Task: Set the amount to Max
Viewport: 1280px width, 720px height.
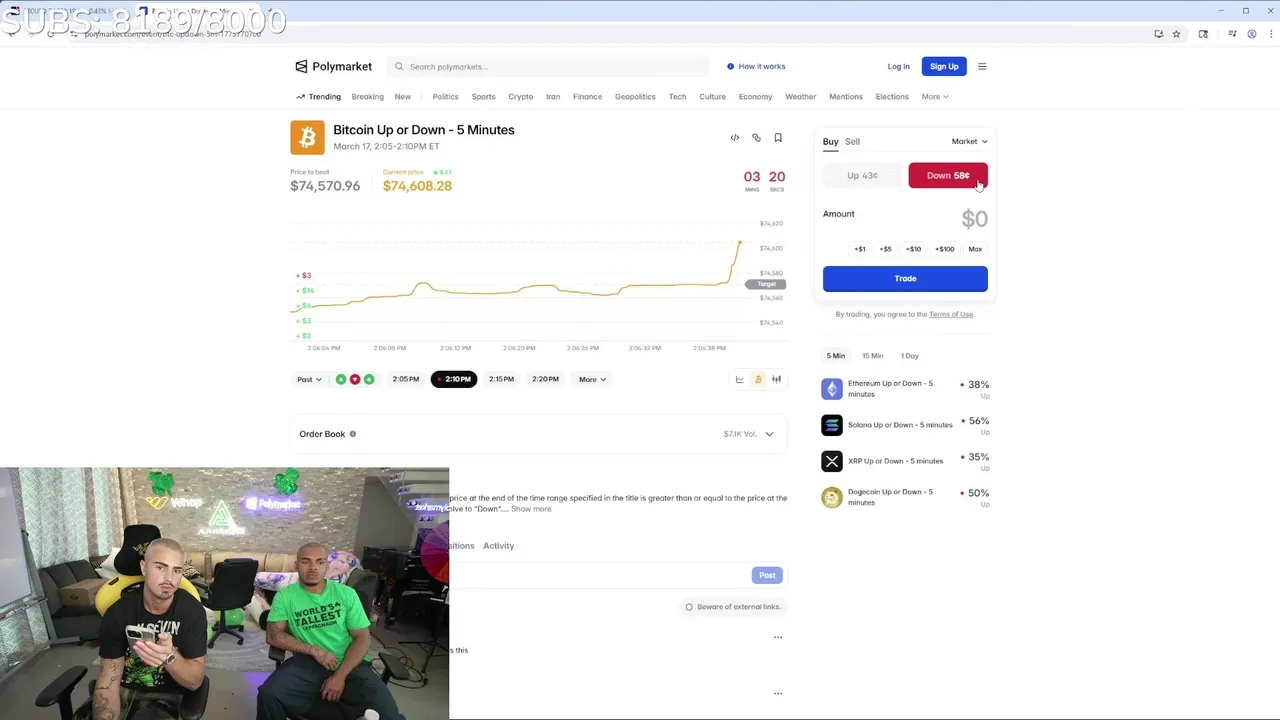Action: coord(975,249)
